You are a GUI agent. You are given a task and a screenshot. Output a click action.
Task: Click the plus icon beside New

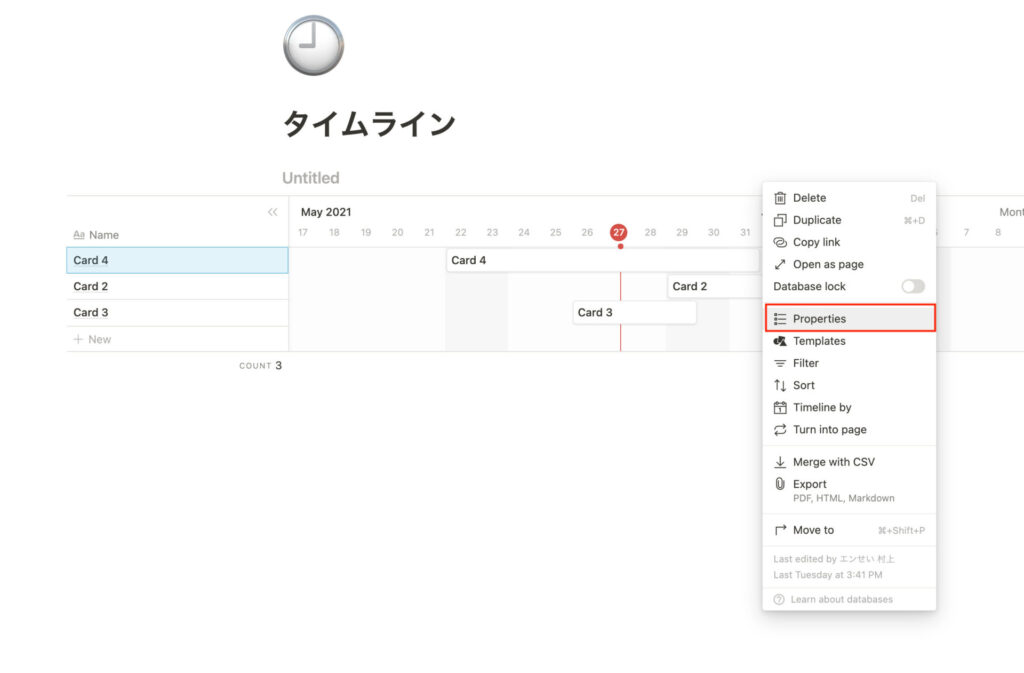tap(78, 339)
